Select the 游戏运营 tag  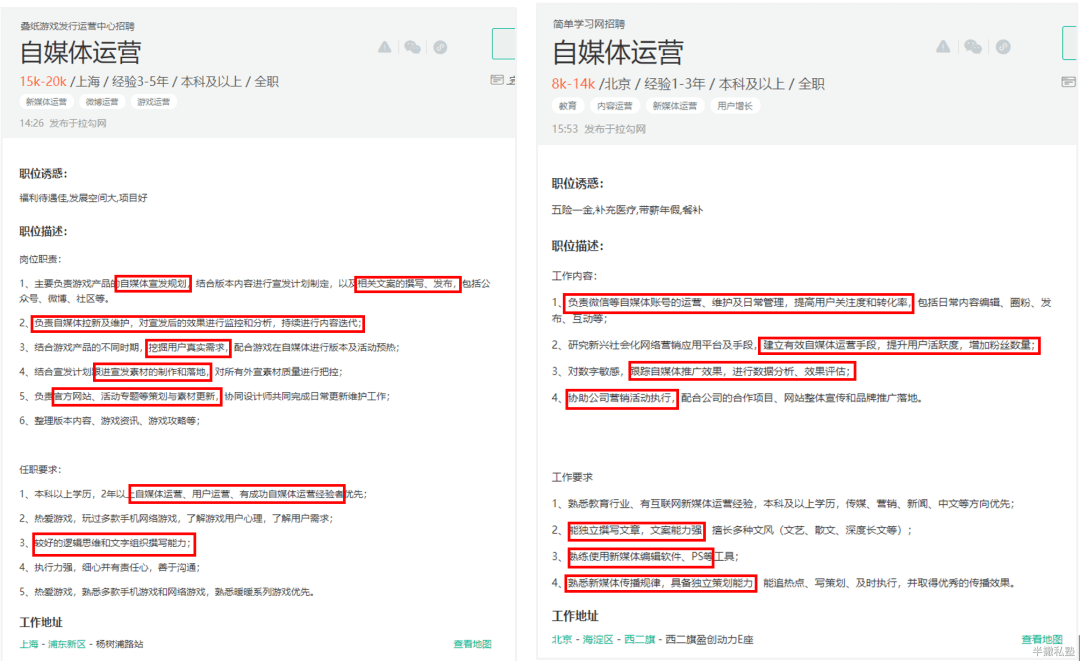point(153,102)
